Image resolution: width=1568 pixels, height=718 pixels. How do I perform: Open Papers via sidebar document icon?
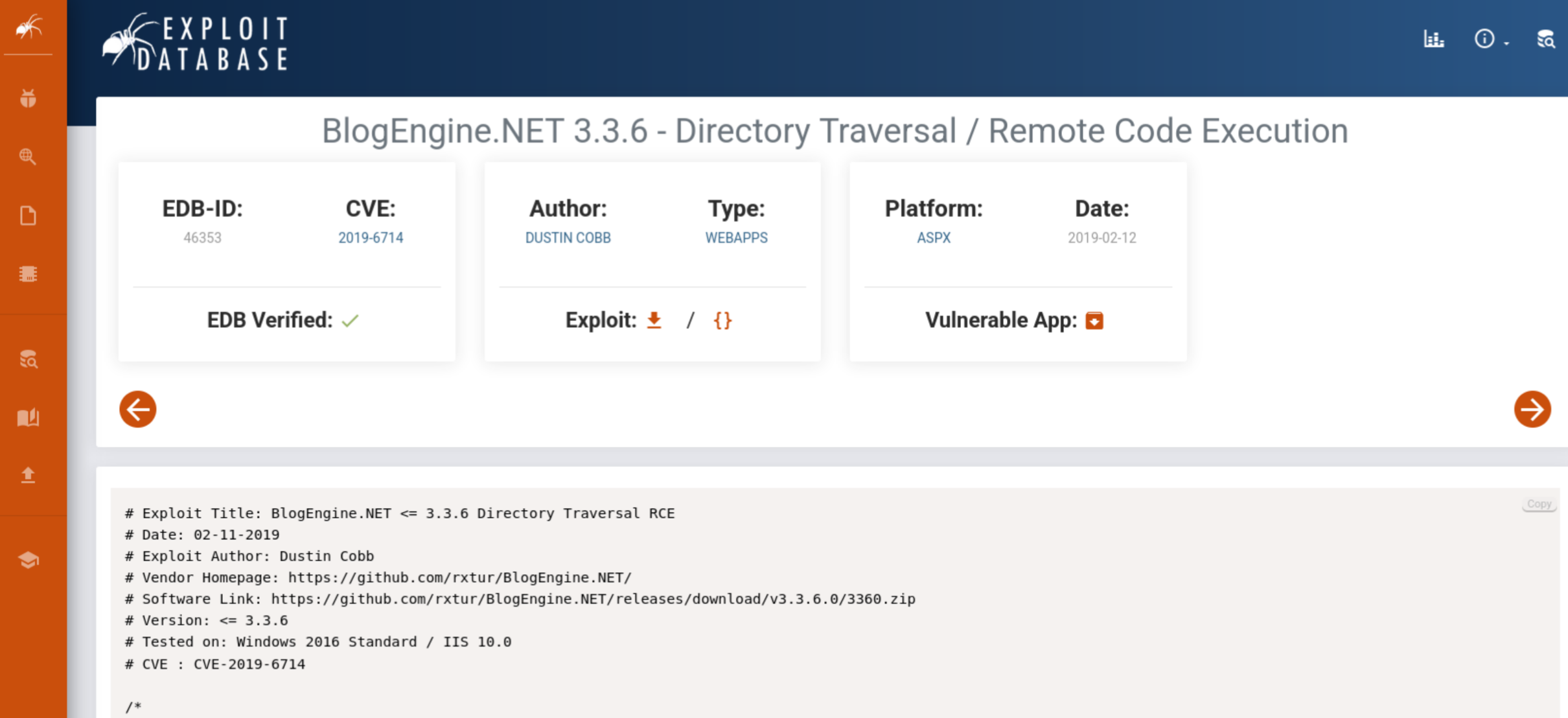tap(28, 215)
